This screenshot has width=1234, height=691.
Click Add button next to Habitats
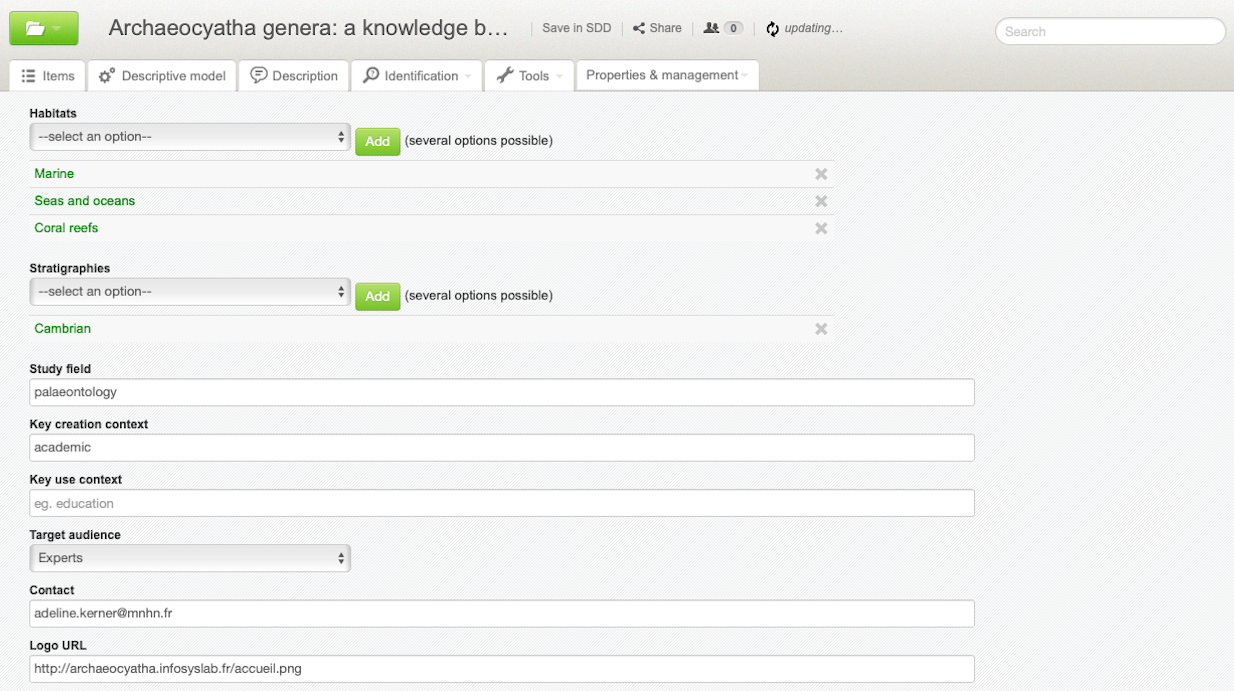377,141
